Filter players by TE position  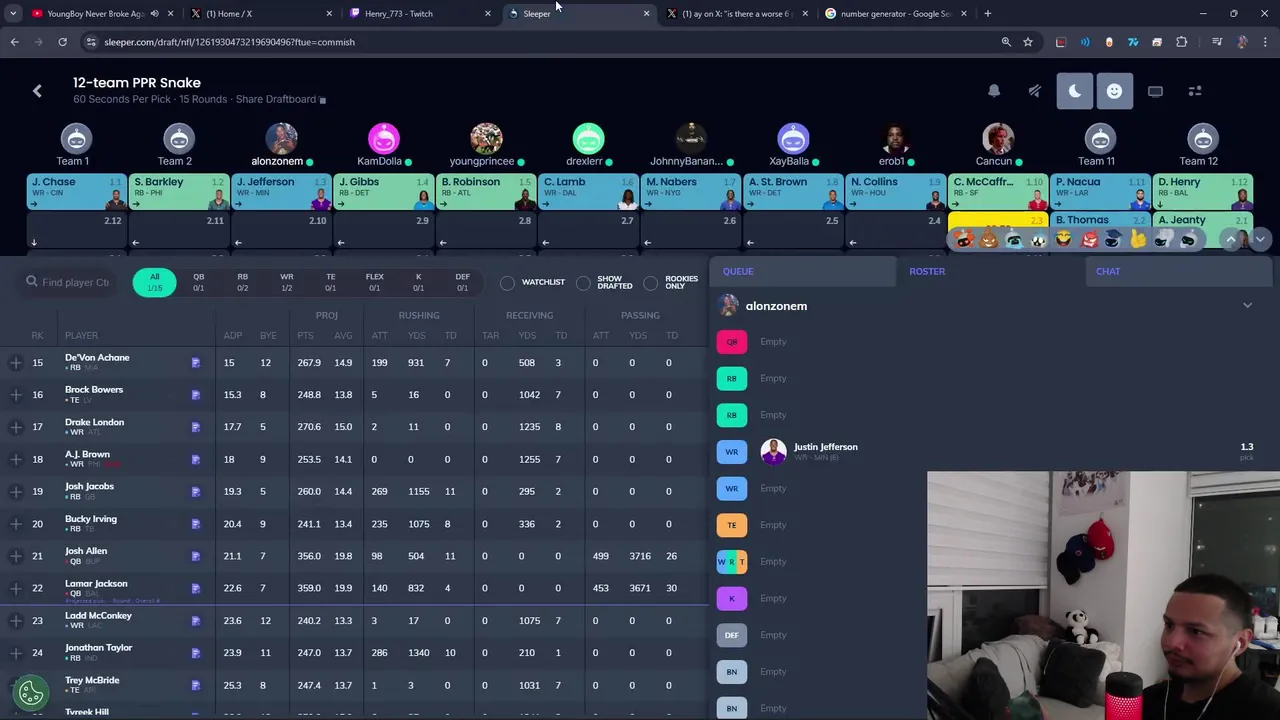[330, 282]
